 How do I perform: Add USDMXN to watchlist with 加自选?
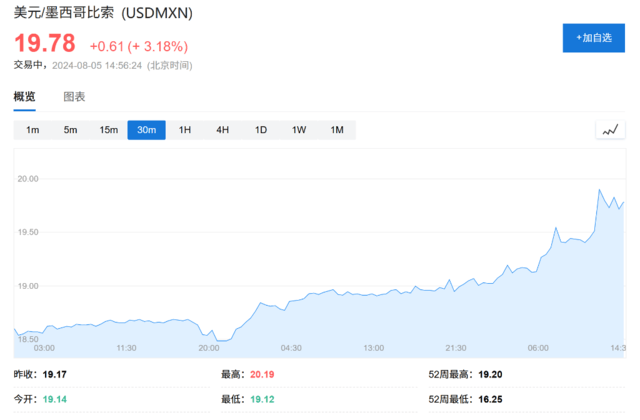[593, 37]
